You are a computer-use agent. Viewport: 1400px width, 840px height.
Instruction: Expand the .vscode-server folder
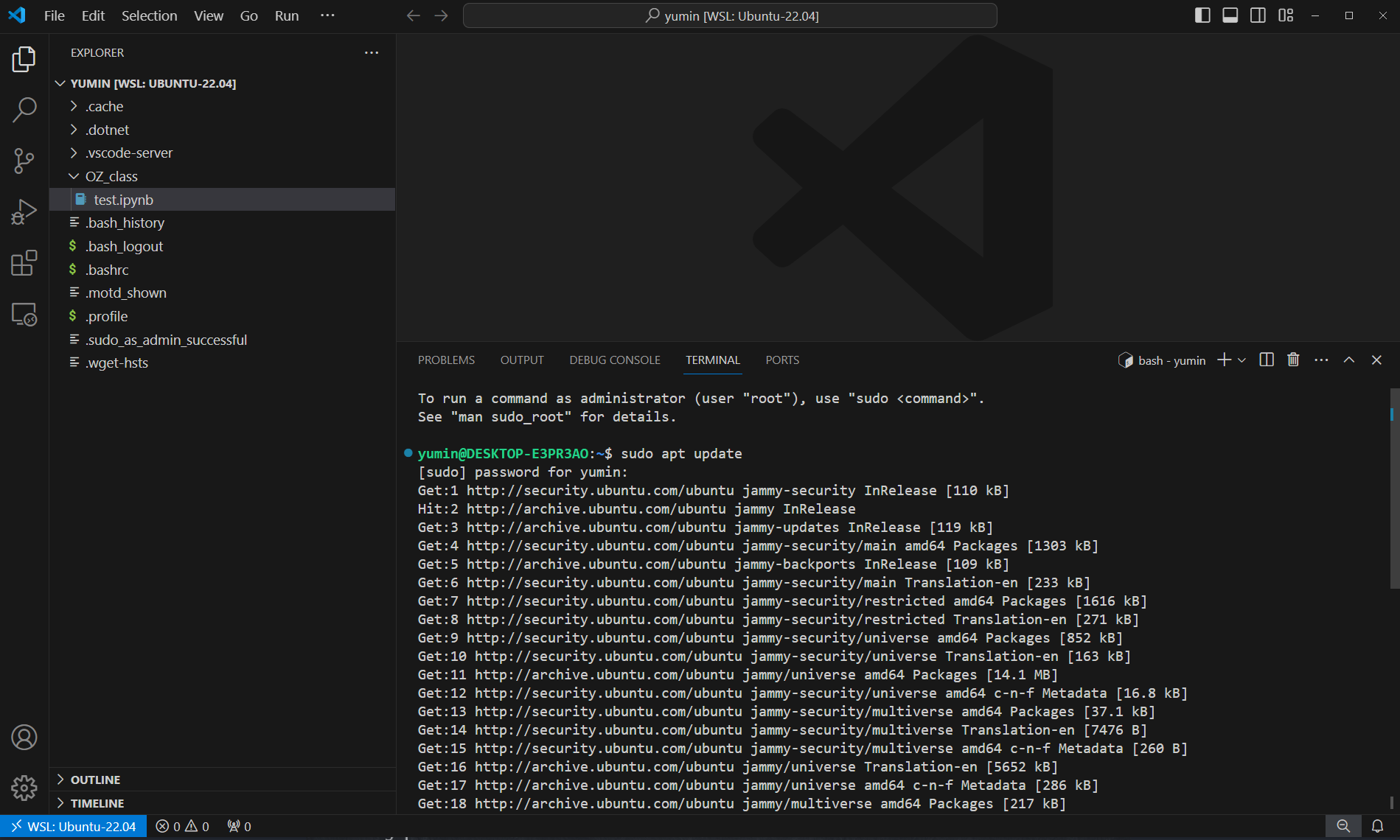click(223, 153)
